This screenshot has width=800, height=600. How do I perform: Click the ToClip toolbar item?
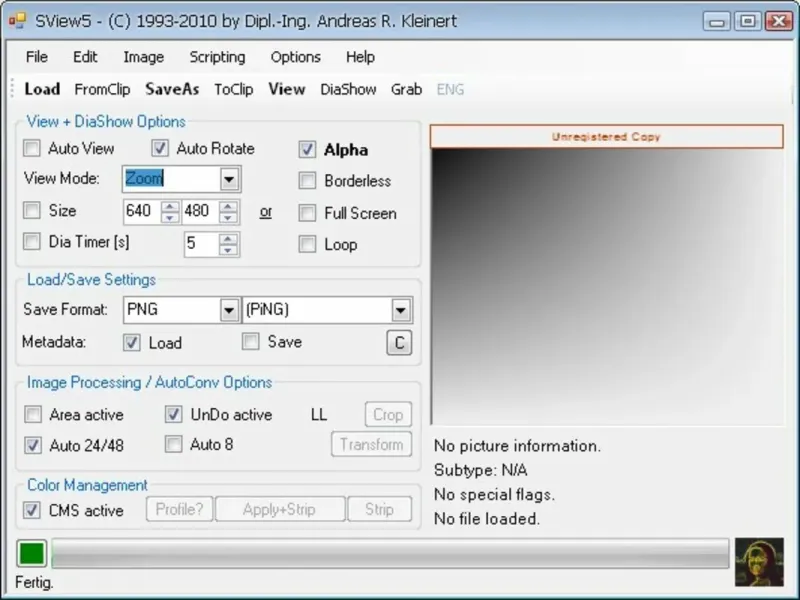click(234, 89)
